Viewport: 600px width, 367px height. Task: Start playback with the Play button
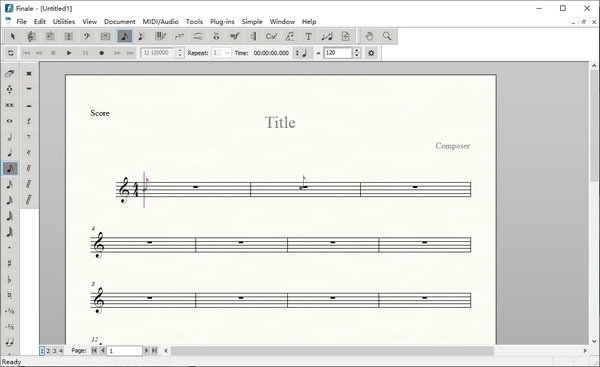click(69, 53)
